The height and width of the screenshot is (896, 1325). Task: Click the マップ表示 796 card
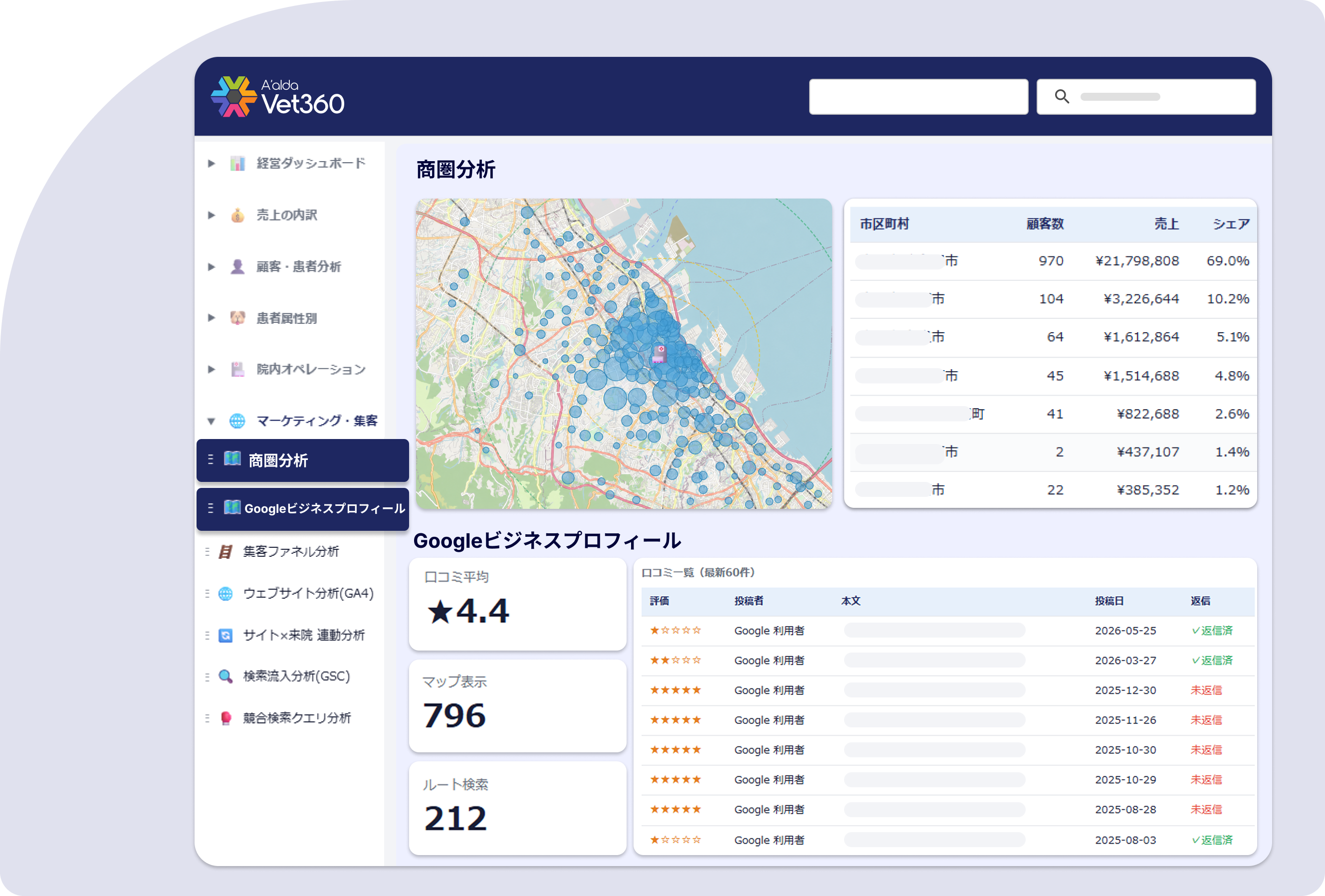[518, 705]
